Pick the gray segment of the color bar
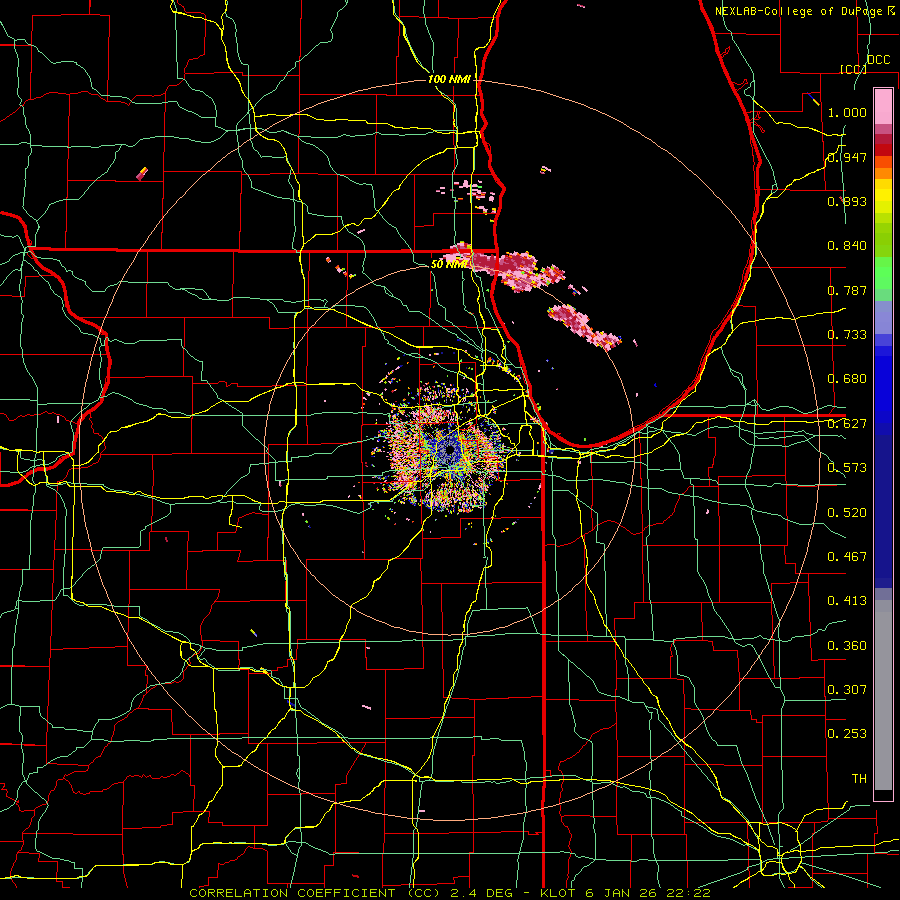The width and height of the screenshot is (900, 900). pos(883,695)
